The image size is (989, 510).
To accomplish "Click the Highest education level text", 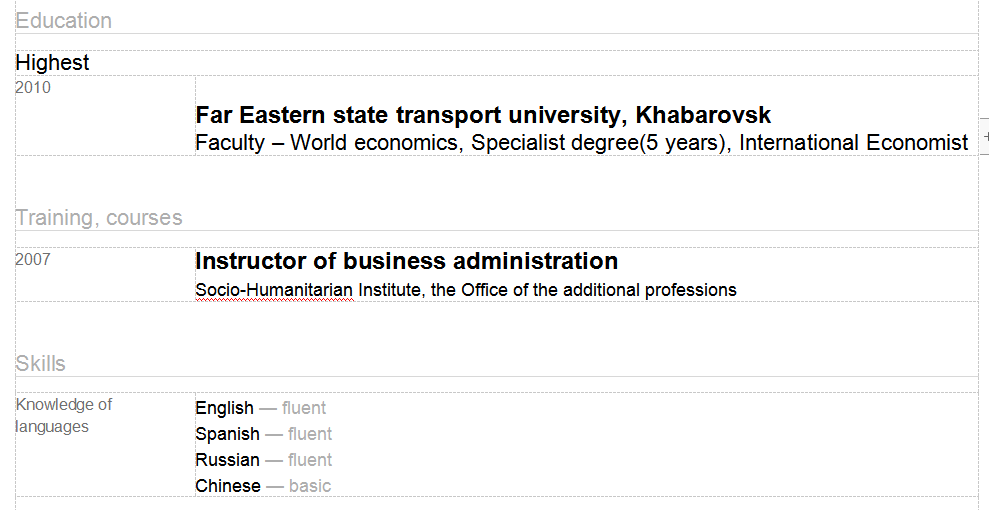I will pos(52,62).
